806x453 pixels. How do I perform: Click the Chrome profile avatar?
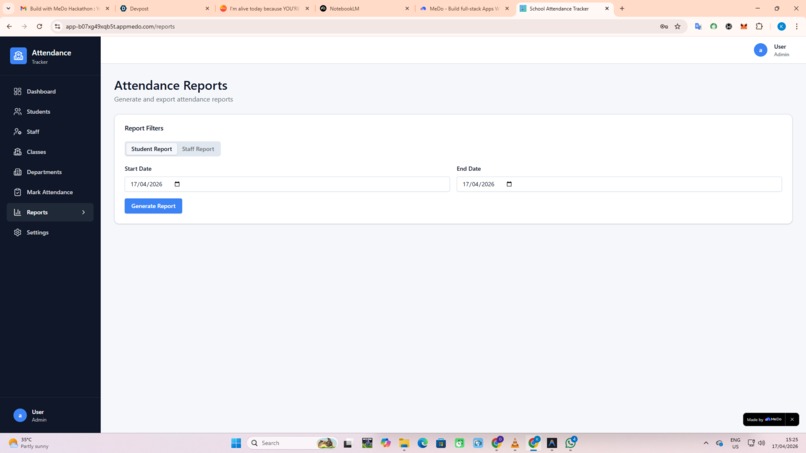[781, 26]
